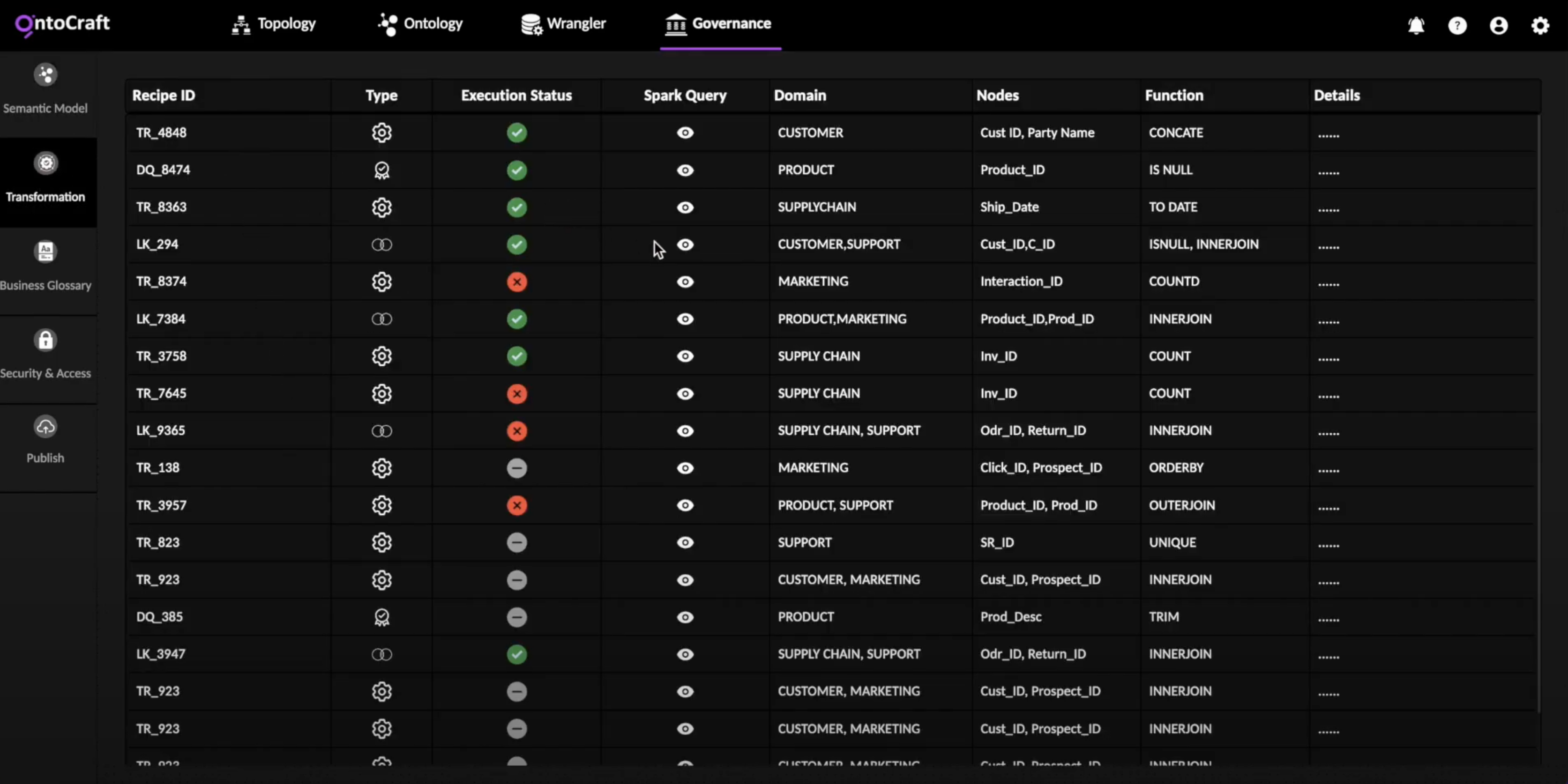Click the LK_9365 recipe ID
1568x784 pixels.
[161, 430]
